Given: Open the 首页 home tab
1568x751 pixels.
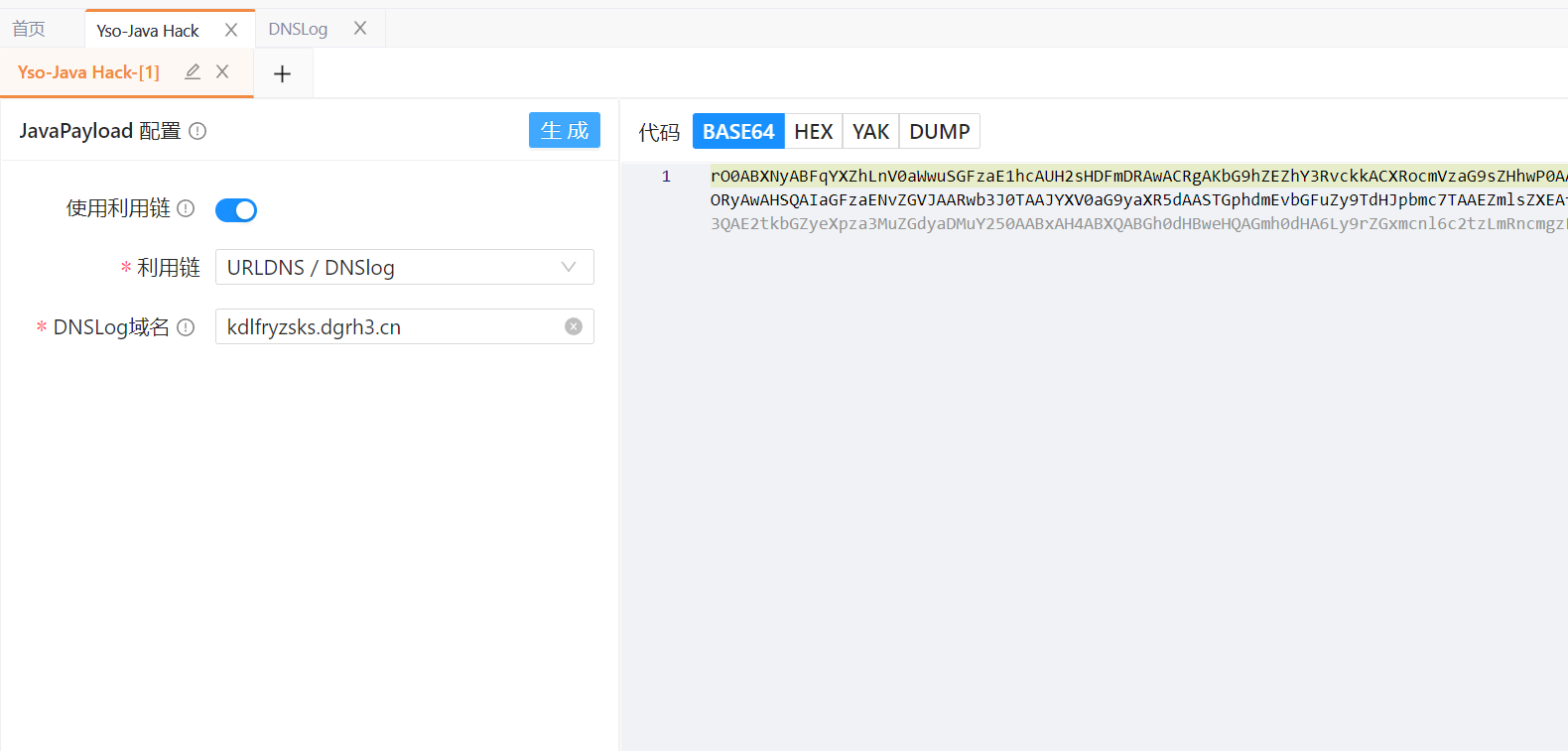Looking at the screenshot, I should [29, 29].
